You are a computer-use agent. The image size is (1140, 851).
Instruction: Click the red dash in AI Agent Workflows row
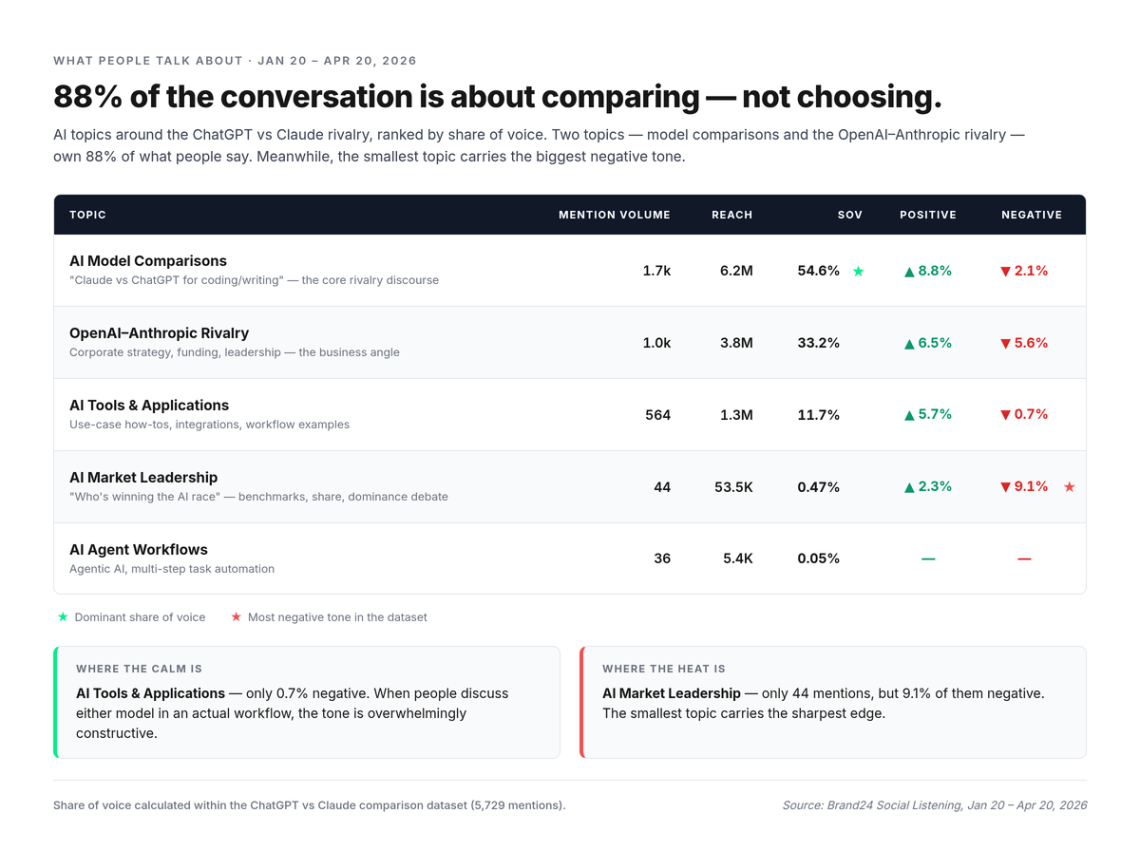click(1024, 559)
